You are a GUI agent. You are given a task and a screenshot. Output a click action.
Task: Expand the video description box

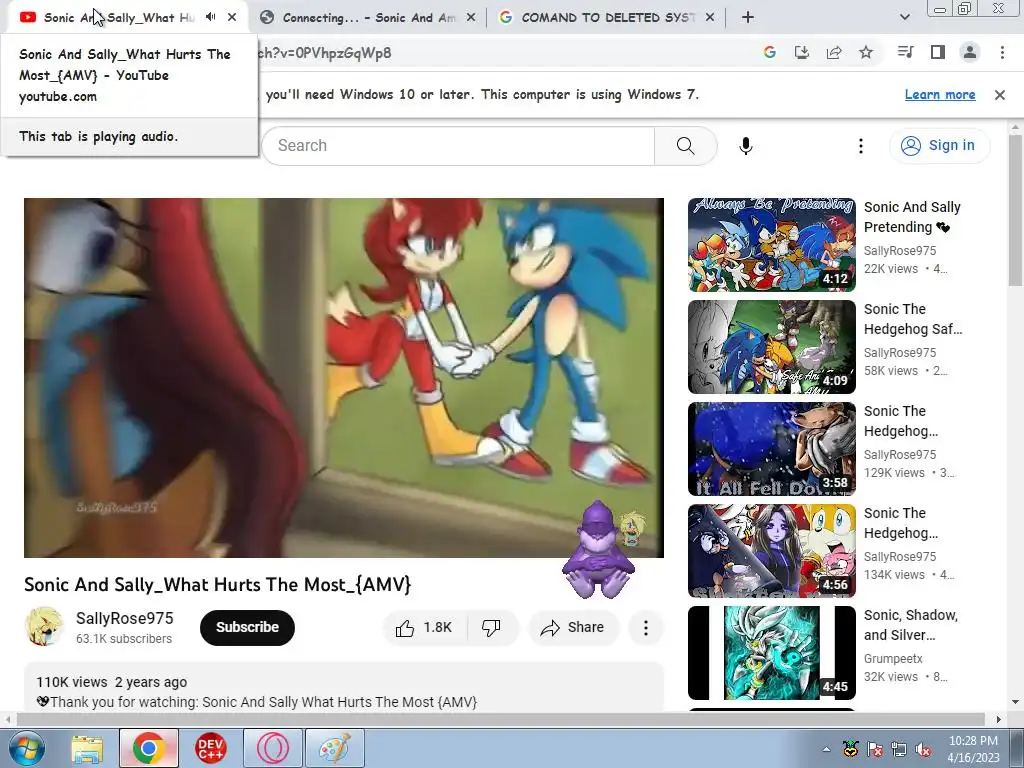tap(344, 687)
